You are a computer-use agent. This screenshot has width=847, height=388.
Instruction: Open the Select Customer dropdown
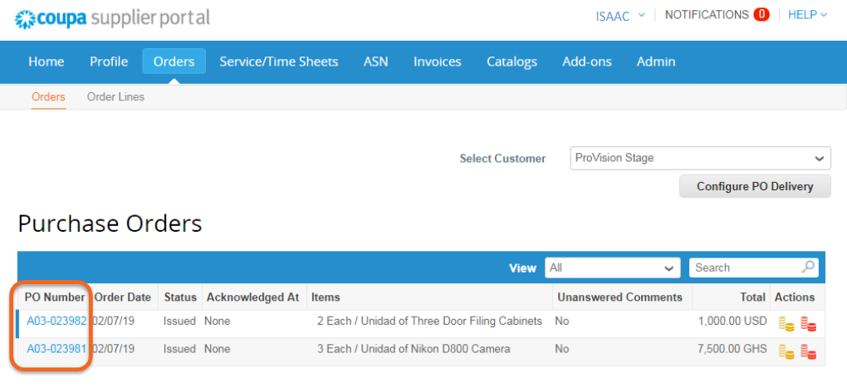pyautogui.click(x=700, y=158)
